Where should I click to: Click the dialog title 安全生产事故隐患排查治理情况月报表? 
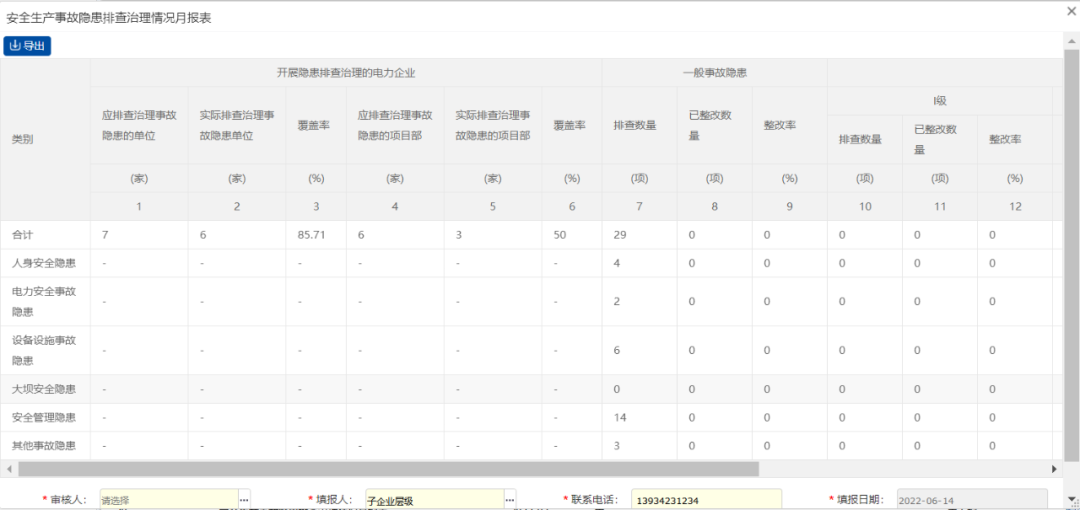109,19
